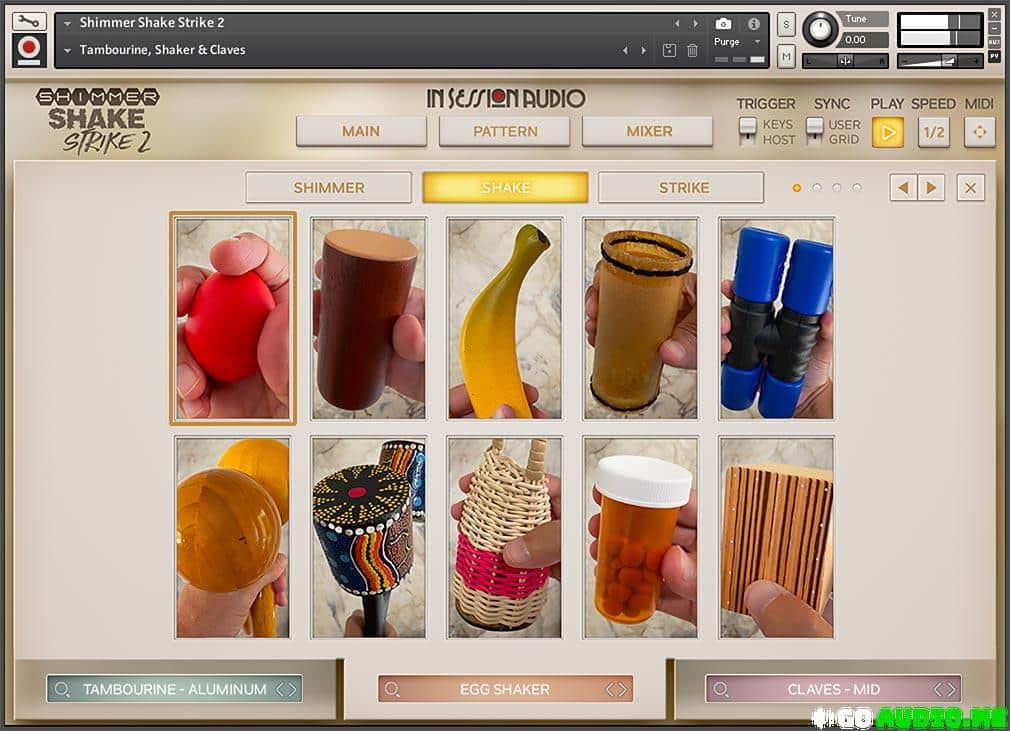Choose the red egg shaker thumbnail

(233, 319)
